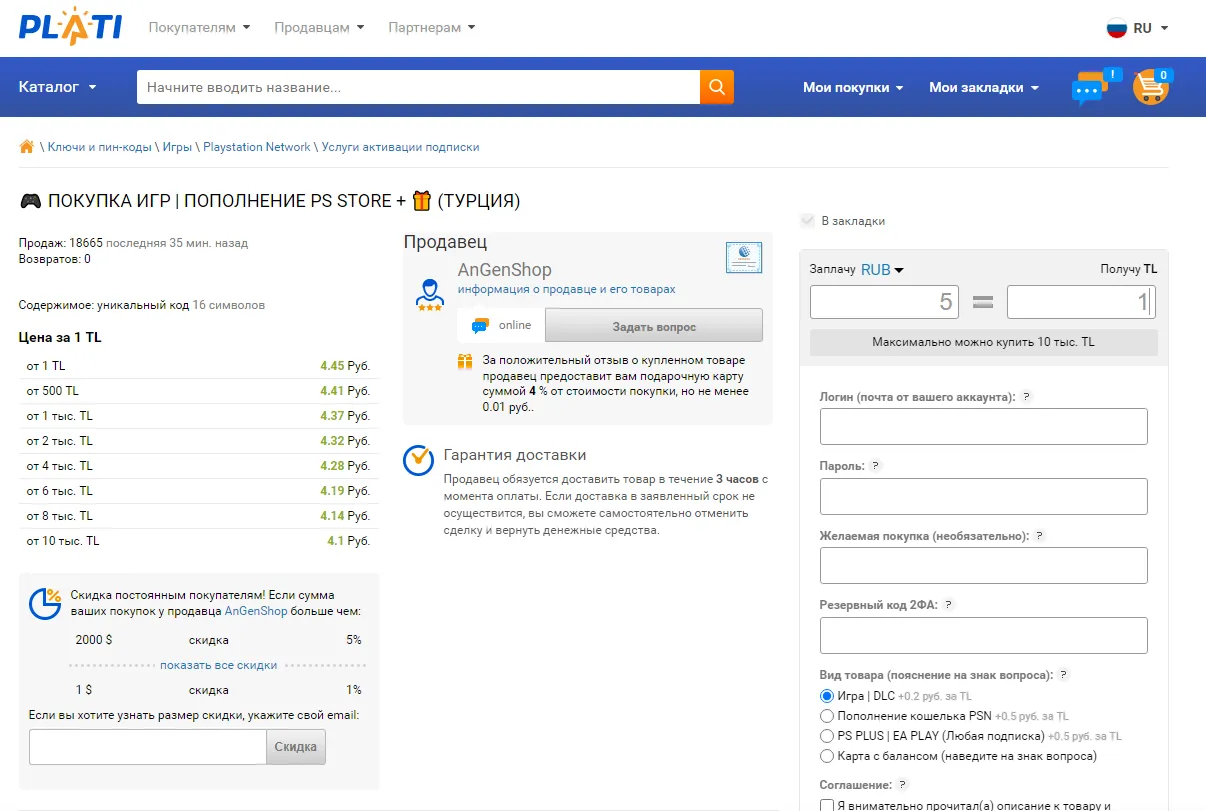Click the Russian flag icon
Image resolution: width=1206 pixels, height=811 pixels.
(x=1117, y=28)
